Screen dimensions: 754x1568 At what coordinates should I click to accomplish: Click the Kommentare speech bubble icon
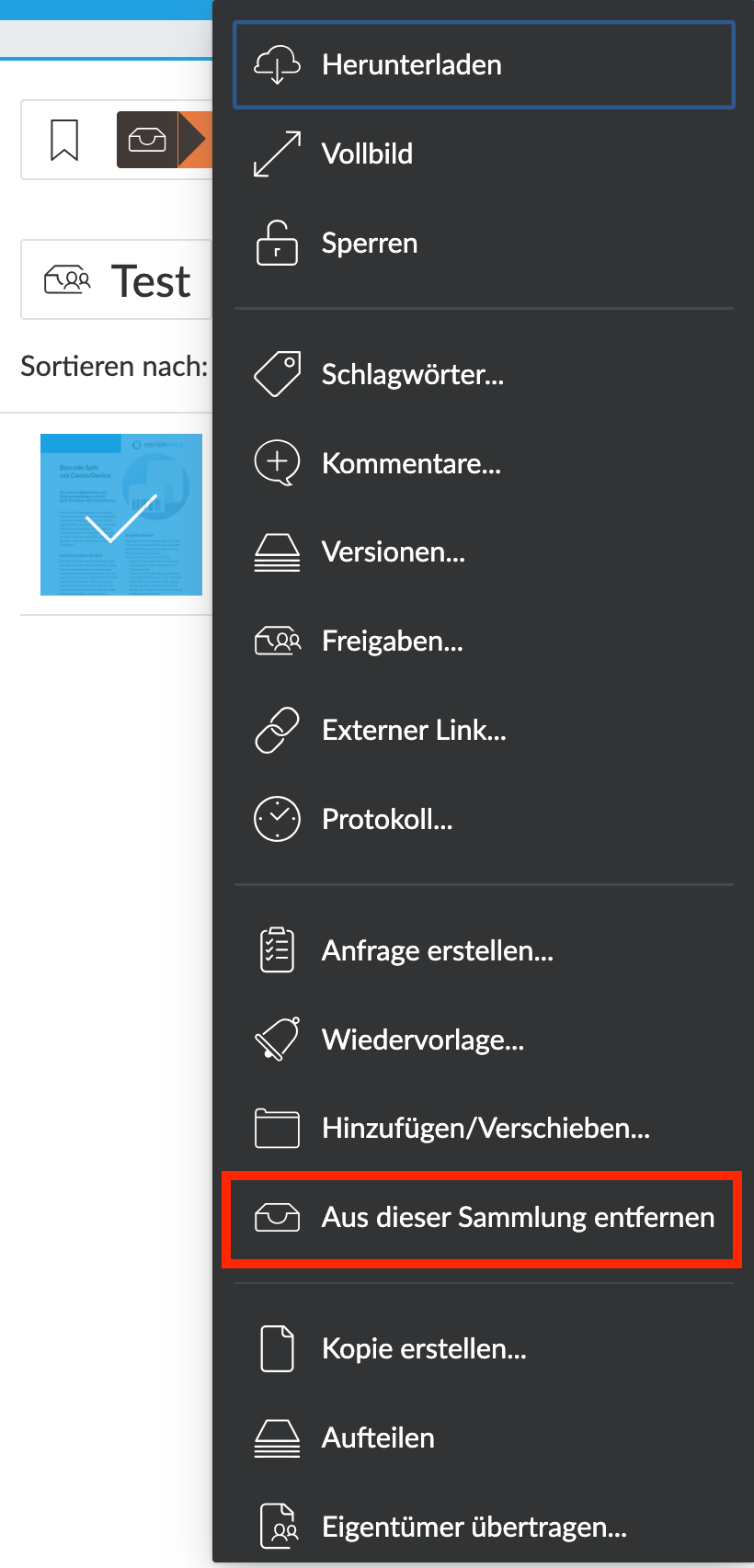point(277,463)
